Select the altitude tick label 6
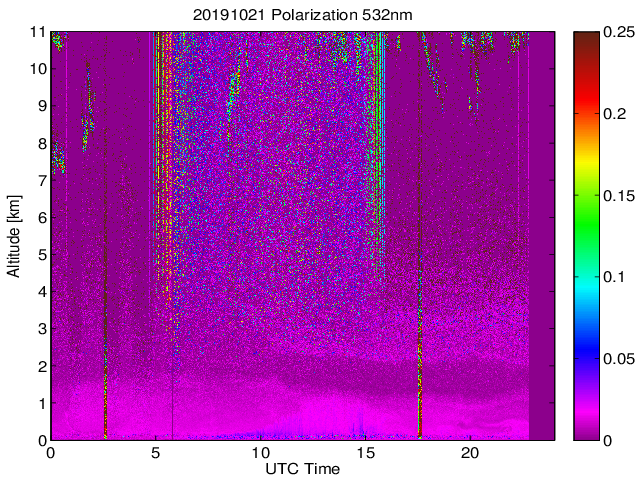This screenshot has width=640, height=480. [40, 217]
